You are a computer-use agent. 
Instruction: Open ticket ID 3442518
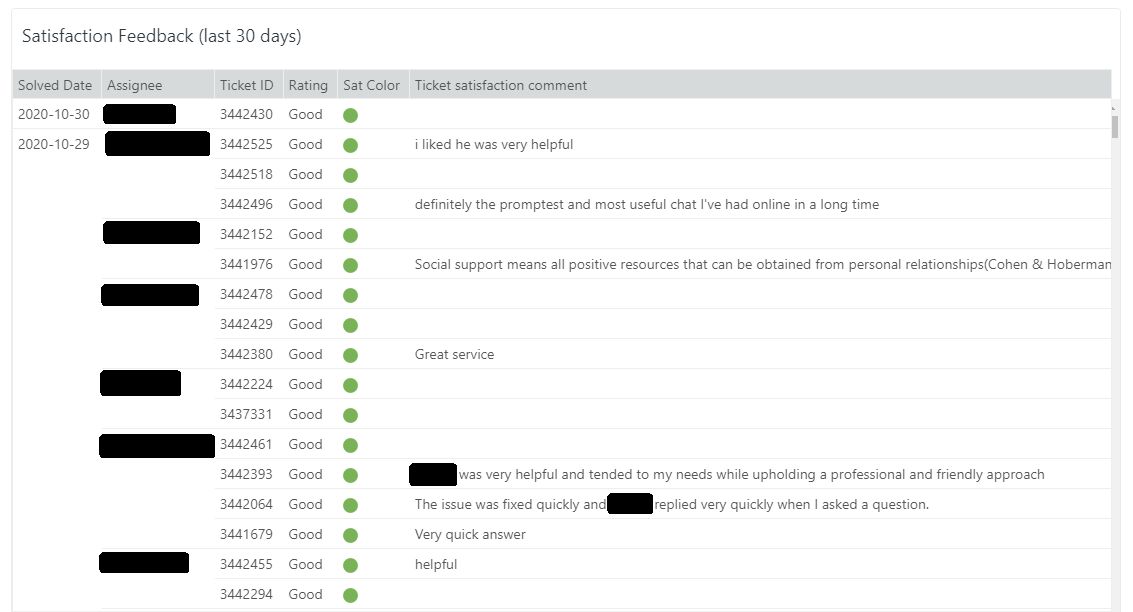(x=246, y=174)
